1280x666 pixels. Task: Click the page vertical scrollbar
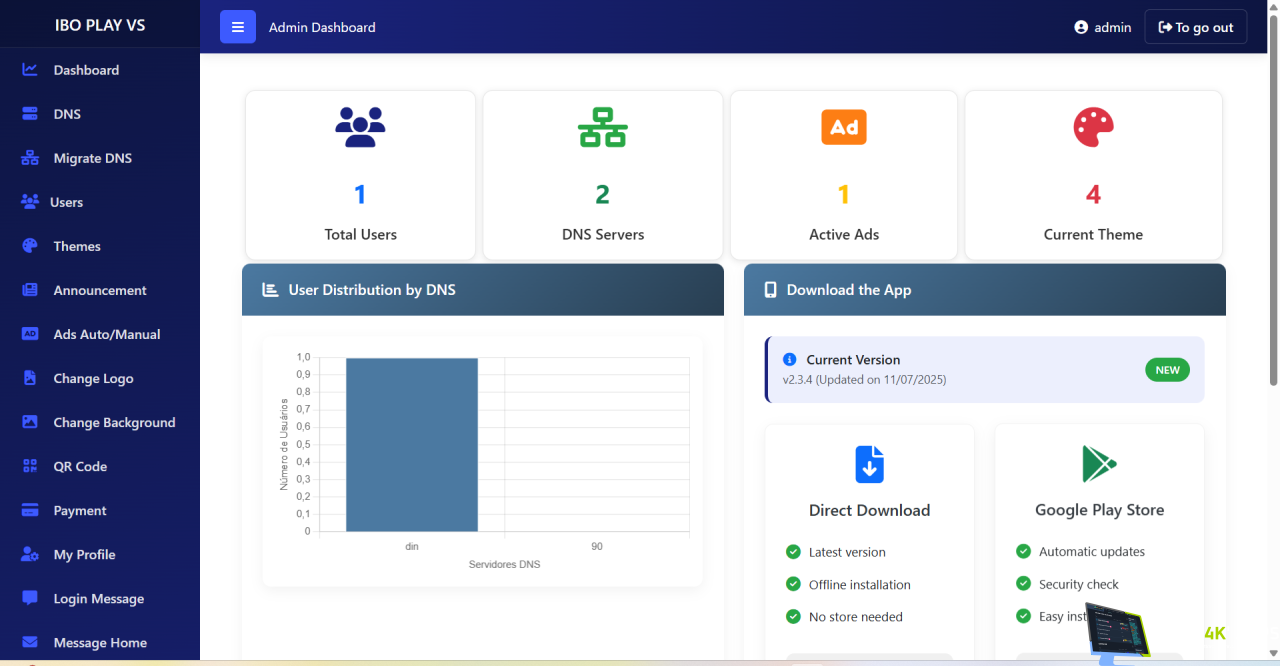1273,200
